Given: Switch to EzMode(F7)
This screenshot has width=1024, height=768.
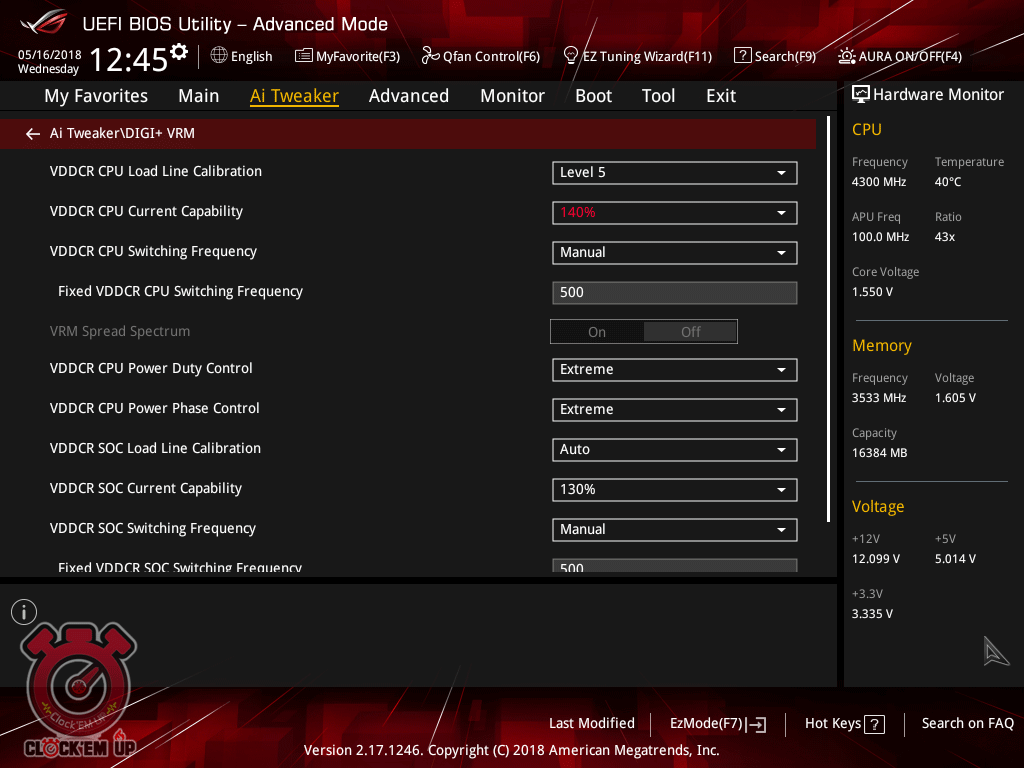Looking at the screenshot, I should click(718, 724).
